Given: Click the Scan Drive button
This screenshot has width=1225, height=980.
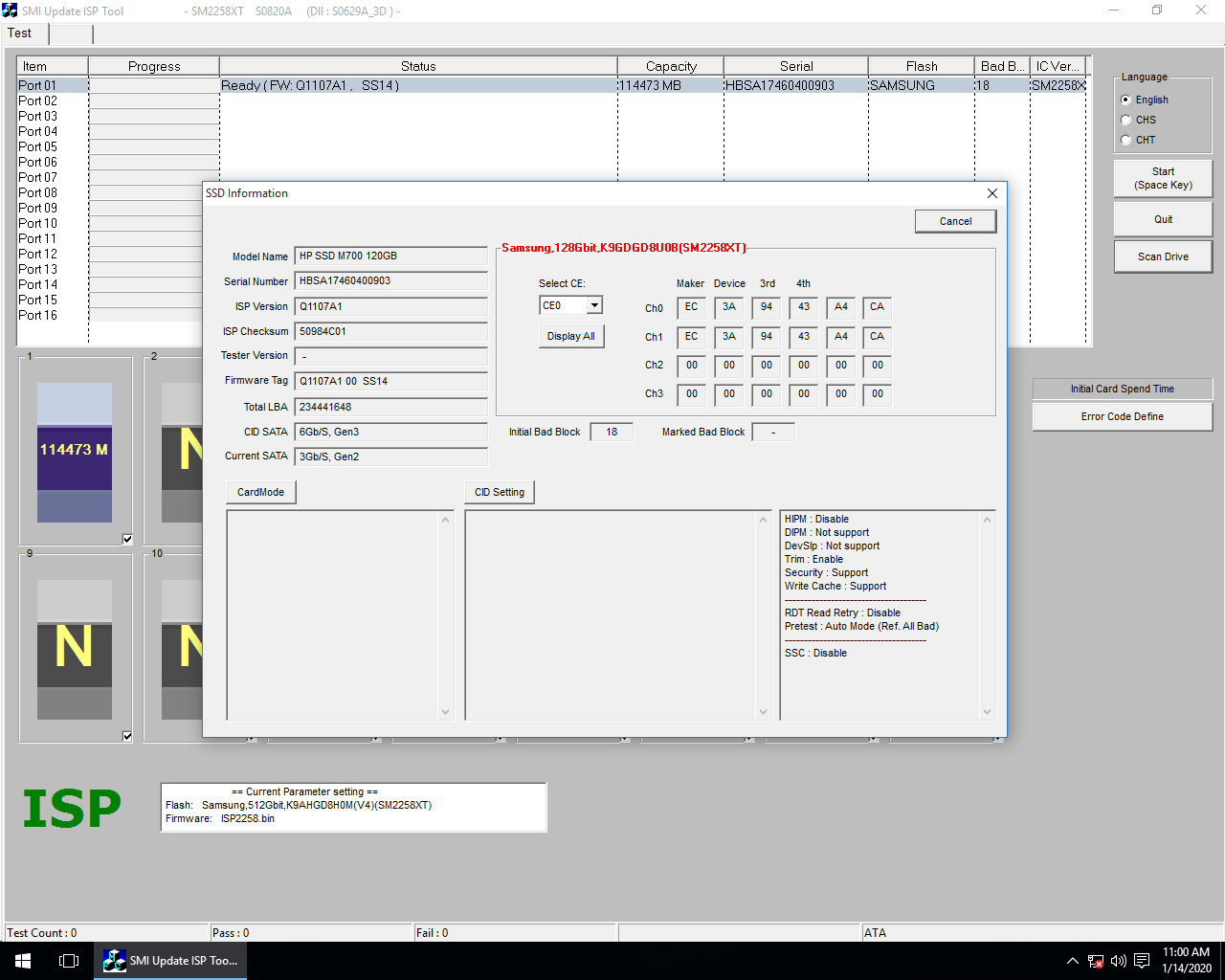Looking at the screenshot, I should [x=1163, y=256].
